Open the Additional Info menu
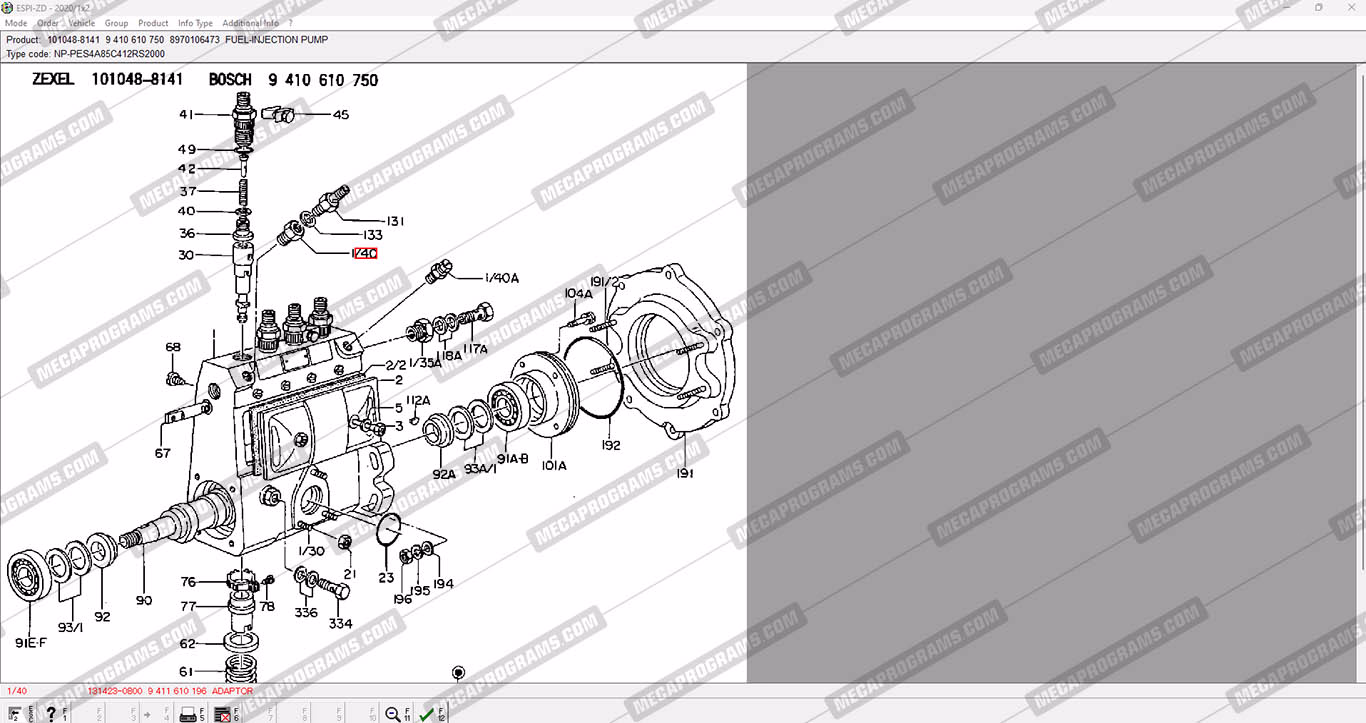Image resolution: width=1366 pixels, height=723 pixels. point(250,23)
